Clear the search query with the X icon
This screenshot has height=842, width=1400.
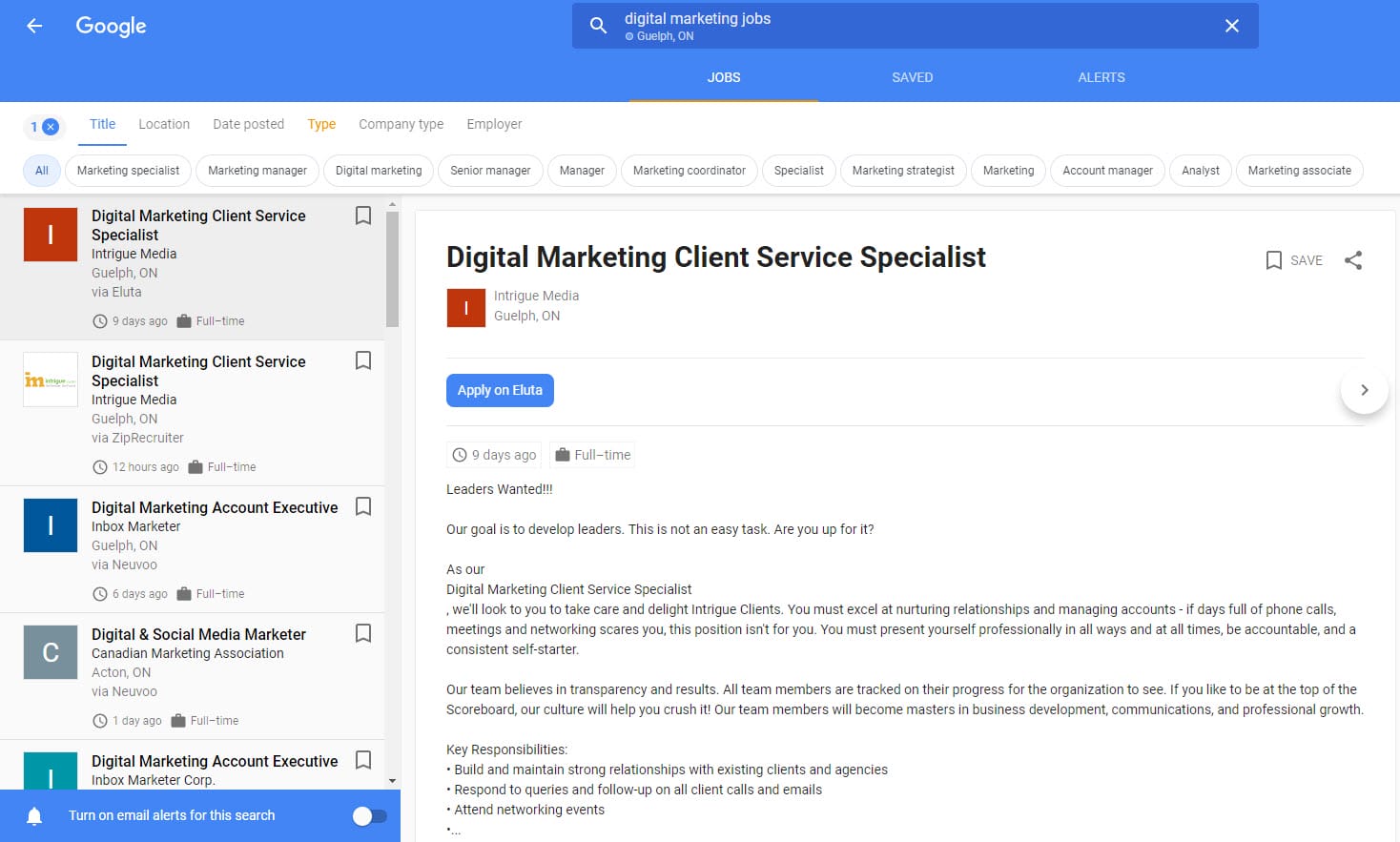tap(1231, 26)
